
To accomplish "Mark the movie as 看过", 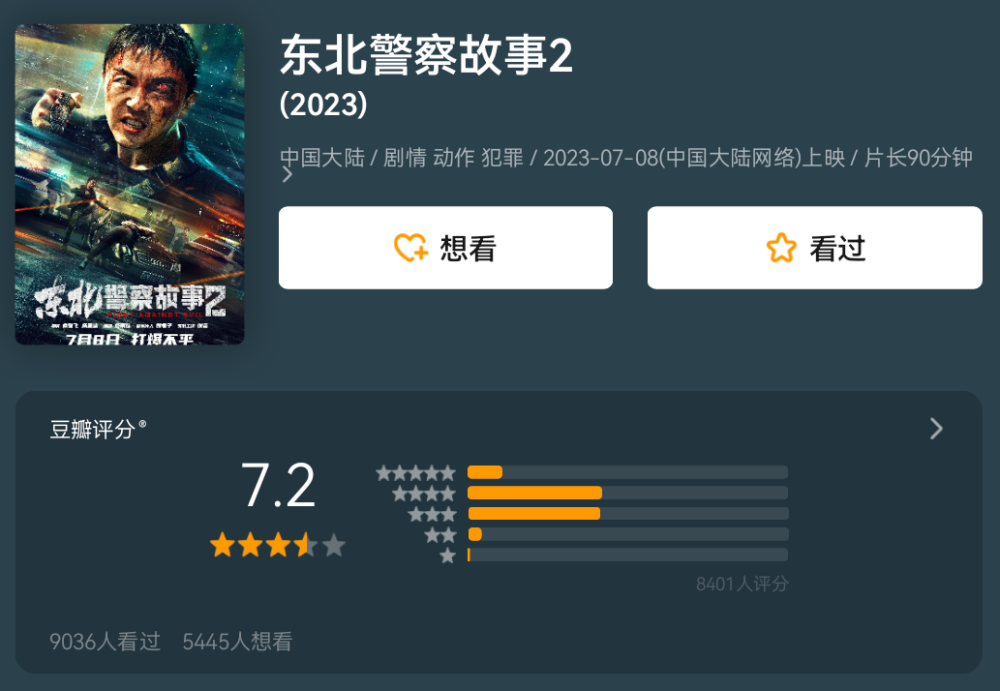I will point(814,248).
